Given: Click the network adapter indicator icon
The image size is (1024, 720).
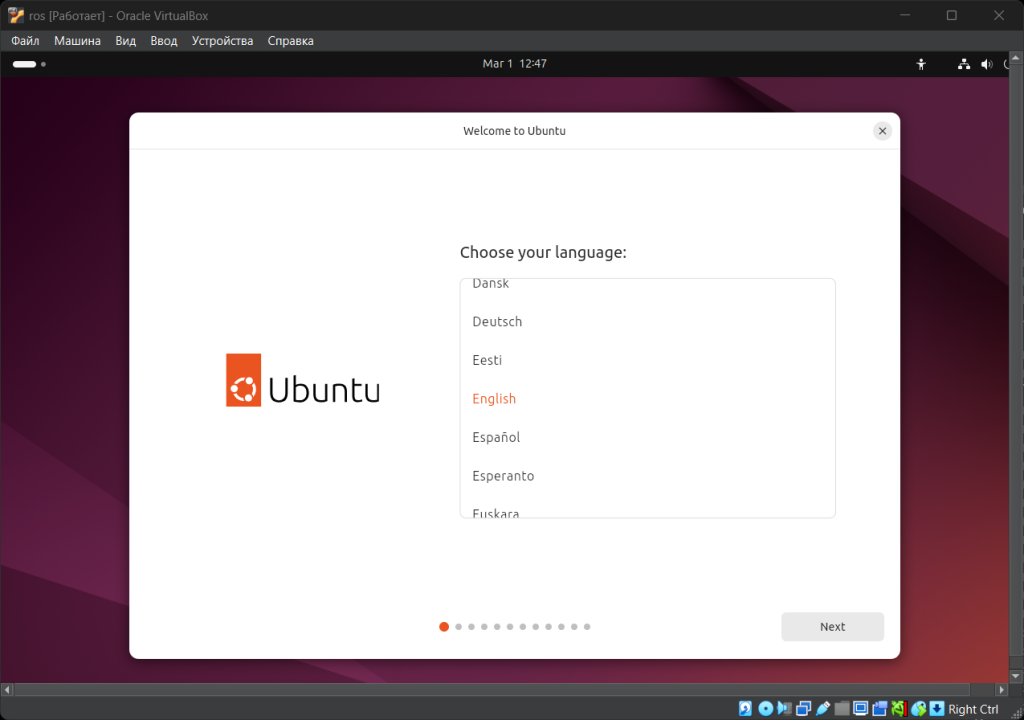Looking at the screenshot, I should (803, 708).
